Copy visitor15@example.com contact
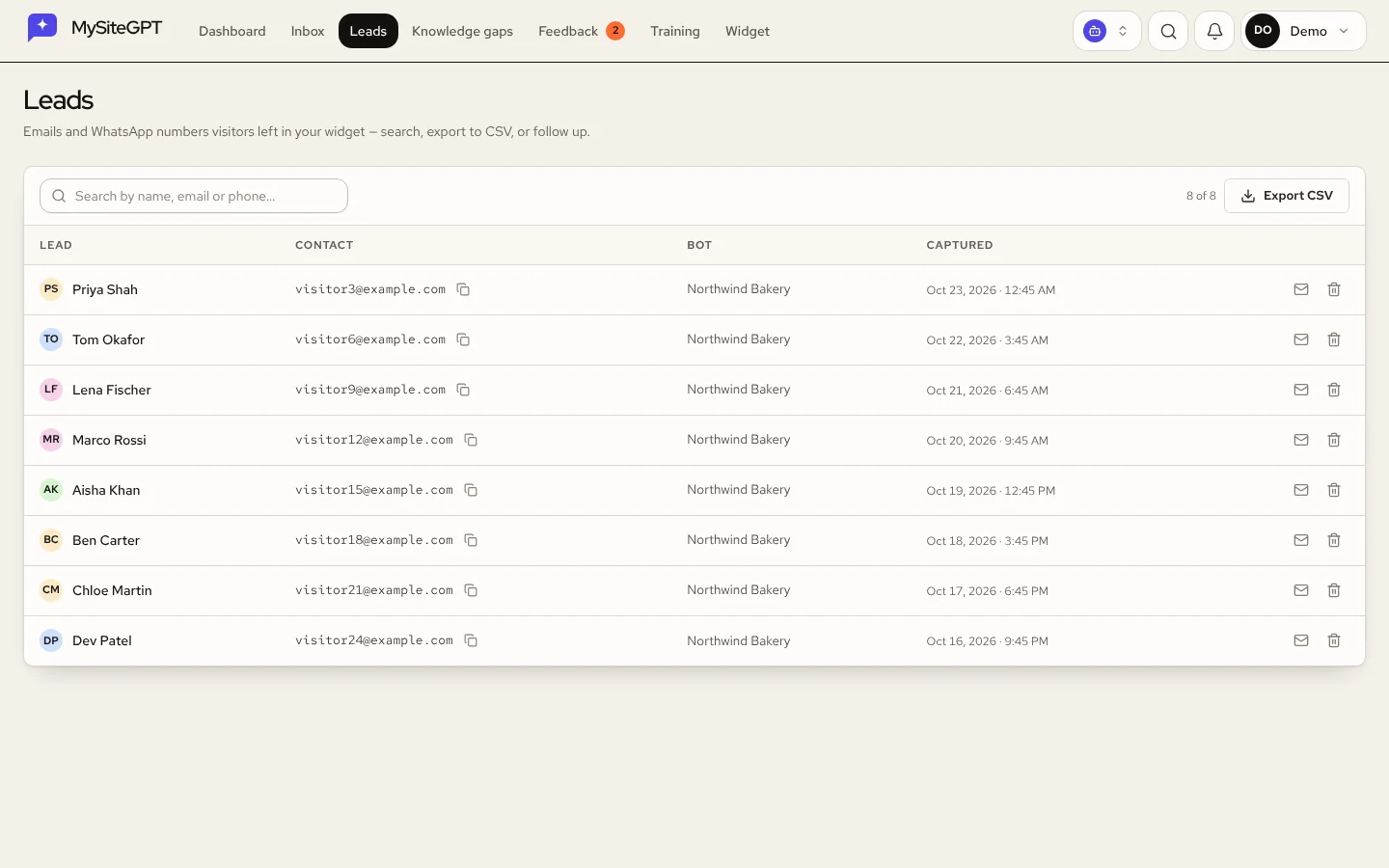The width and height of the screenshot is (1389, 868). [x=471, y=490]
